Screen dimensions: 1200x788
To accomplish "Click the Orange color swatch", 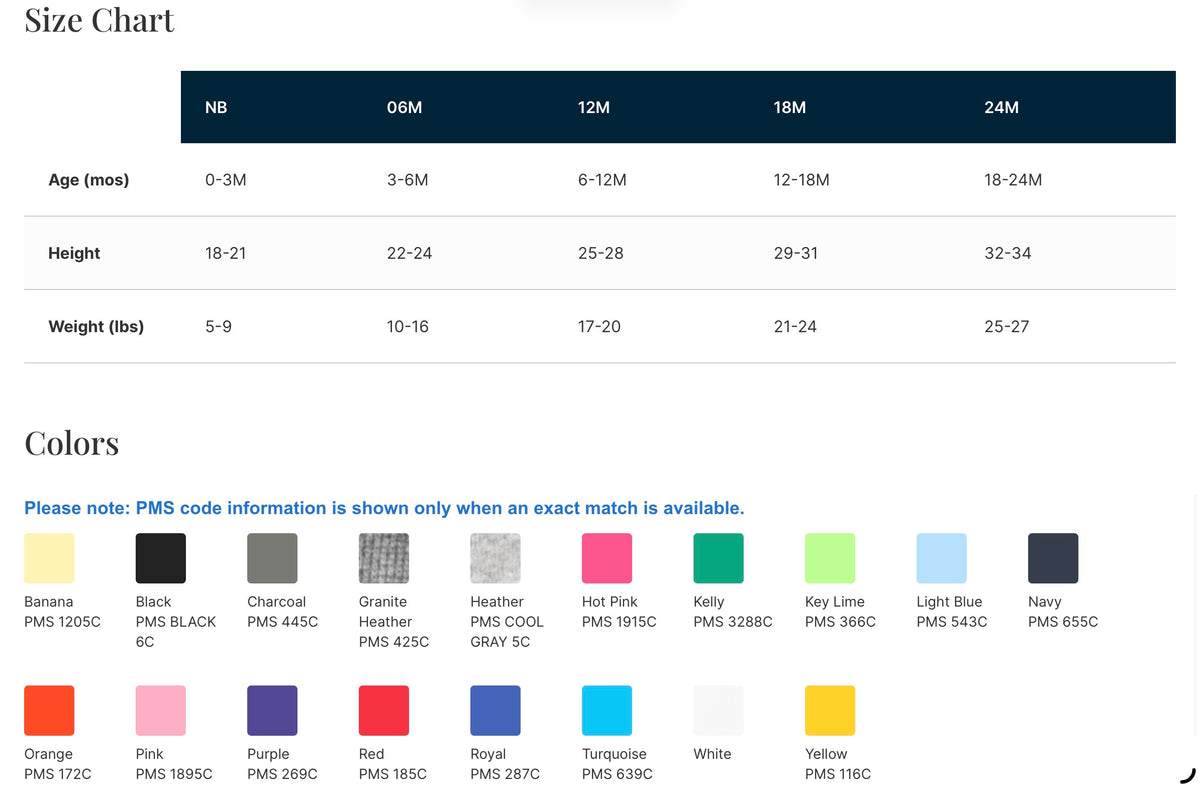I will (49, 710).
